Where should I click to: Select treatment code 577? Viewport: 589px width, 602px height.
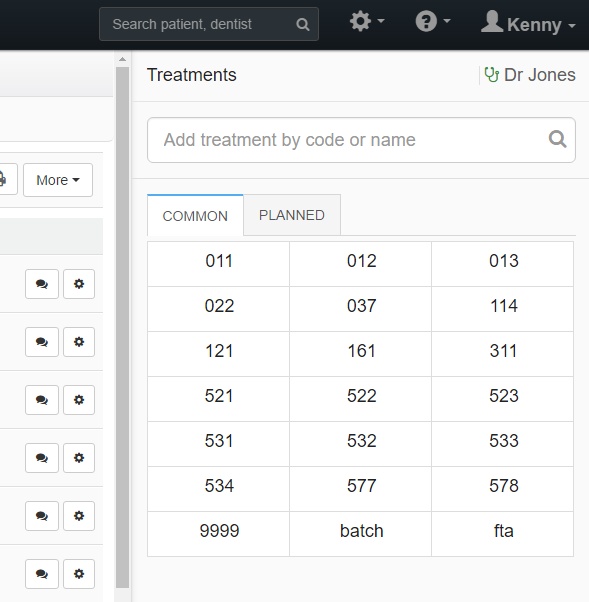(361, 489)
